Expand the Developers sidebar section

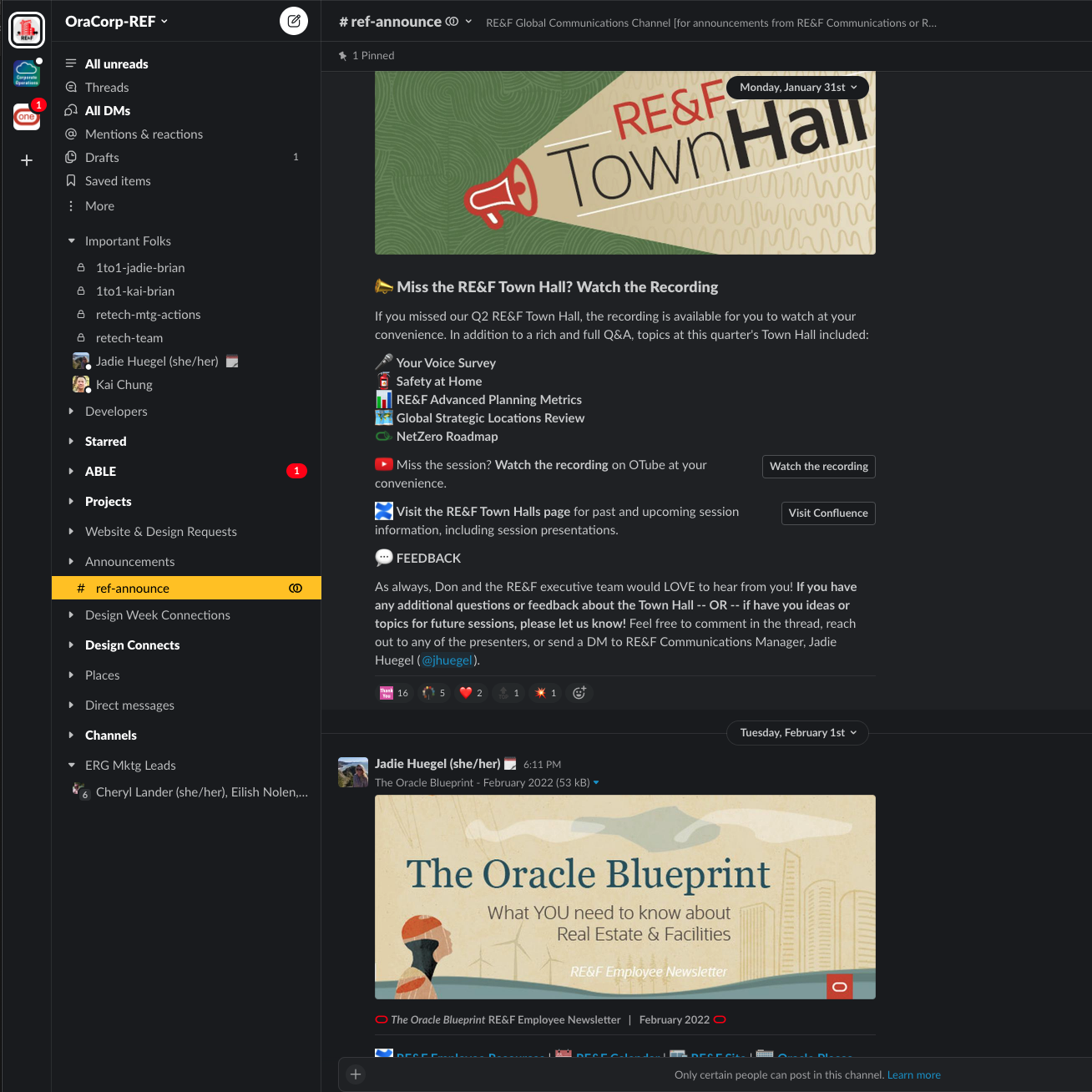116,412
